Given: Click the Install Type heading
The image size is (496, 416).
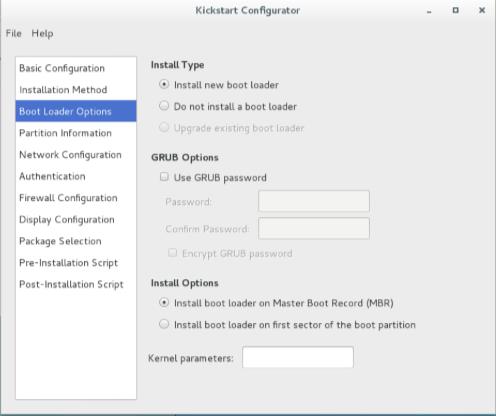Looking at the screenshot, I should [177, 65].
